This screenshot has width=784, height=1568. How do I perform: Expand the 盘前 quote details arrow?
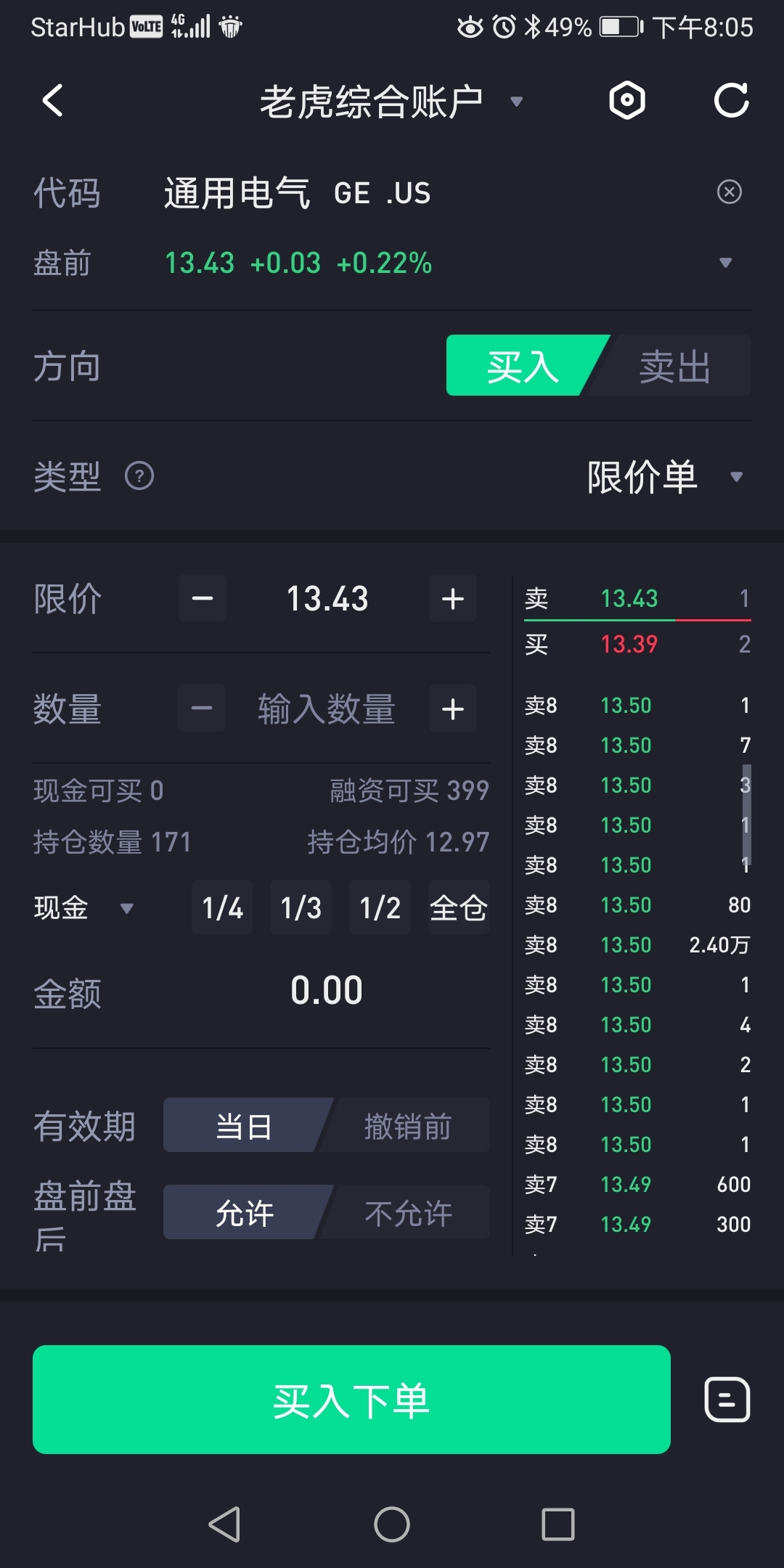coord(725,263)
